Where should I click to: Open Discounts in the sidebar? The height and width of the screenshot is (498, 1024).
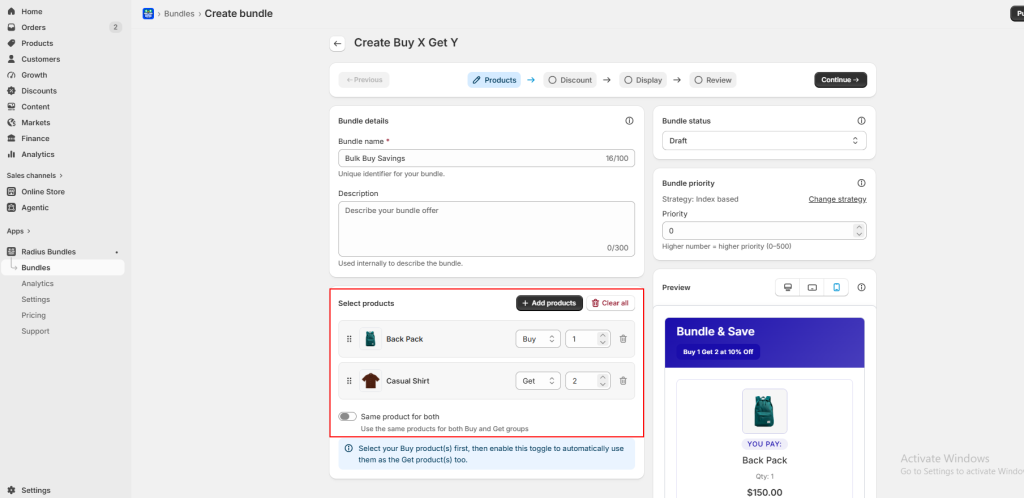pos(39,91)
